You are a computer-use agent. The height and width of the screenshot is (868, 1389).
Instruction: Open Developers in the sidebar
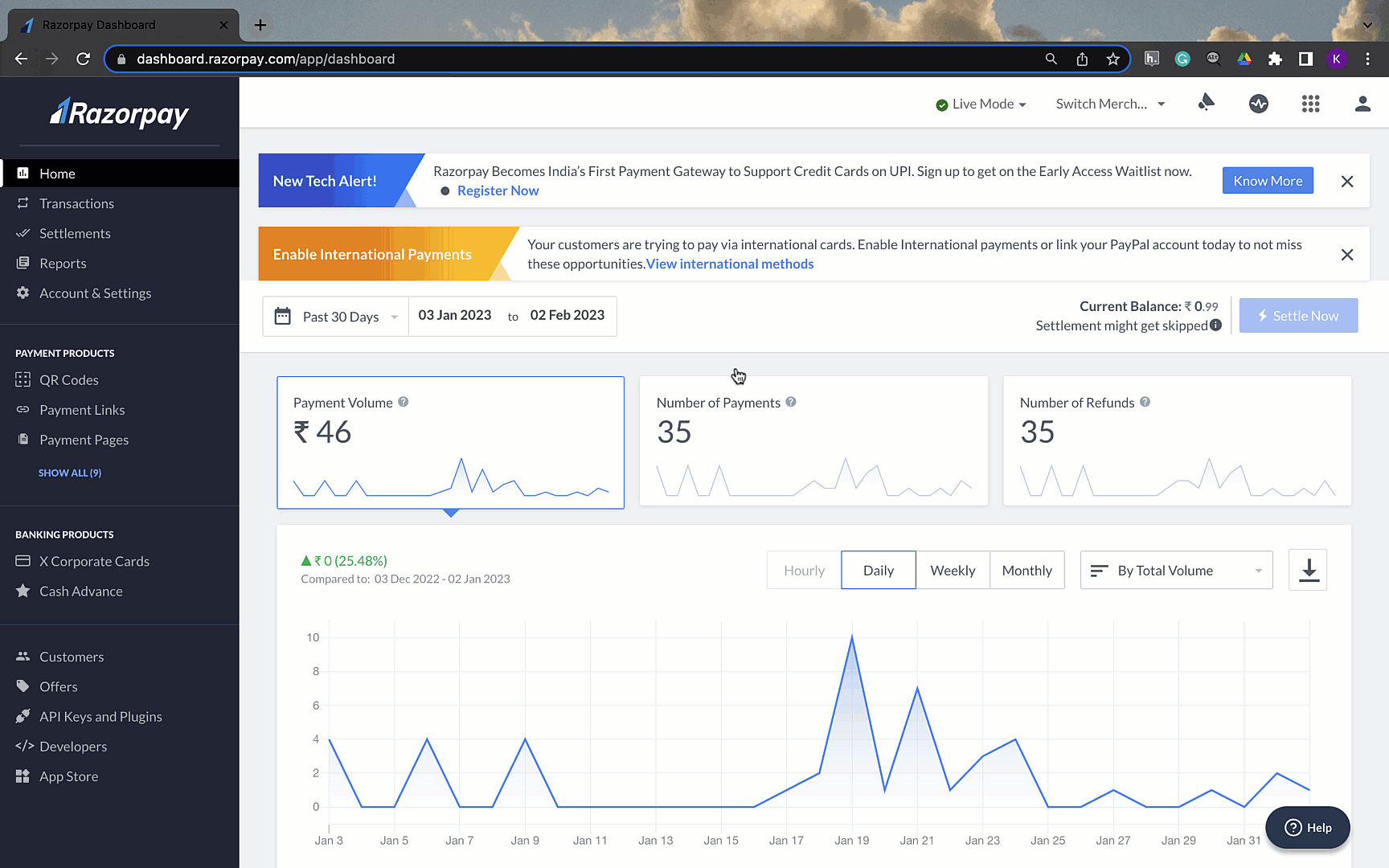120,746
